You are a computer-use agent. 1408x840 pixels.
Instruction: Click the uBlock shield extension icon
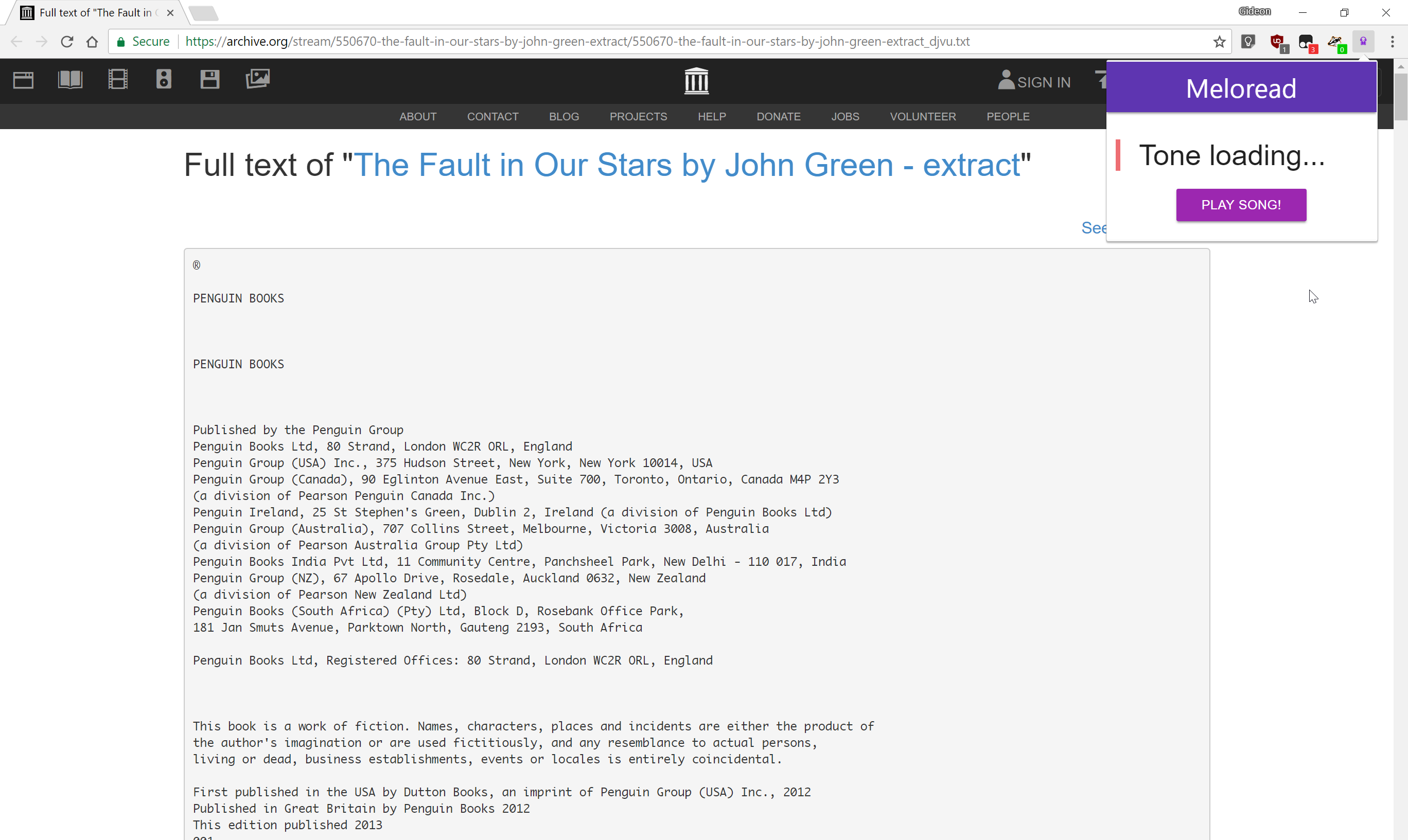click(1277, 42)
